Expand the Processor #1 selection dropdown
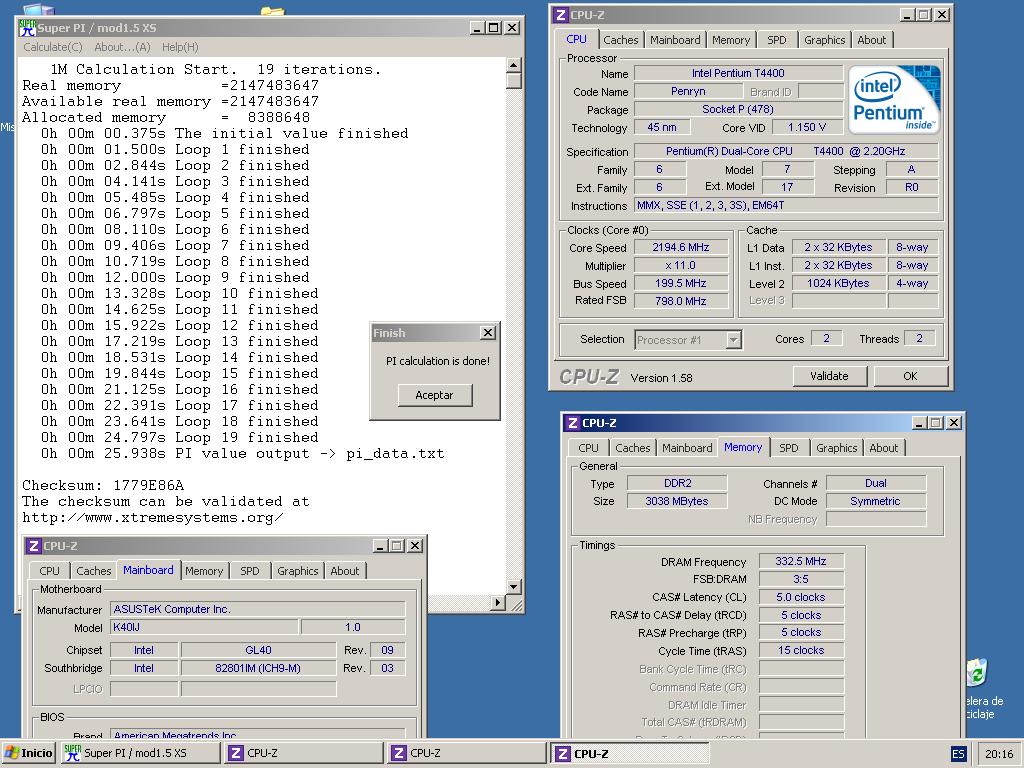 click(x=734, y=340)
